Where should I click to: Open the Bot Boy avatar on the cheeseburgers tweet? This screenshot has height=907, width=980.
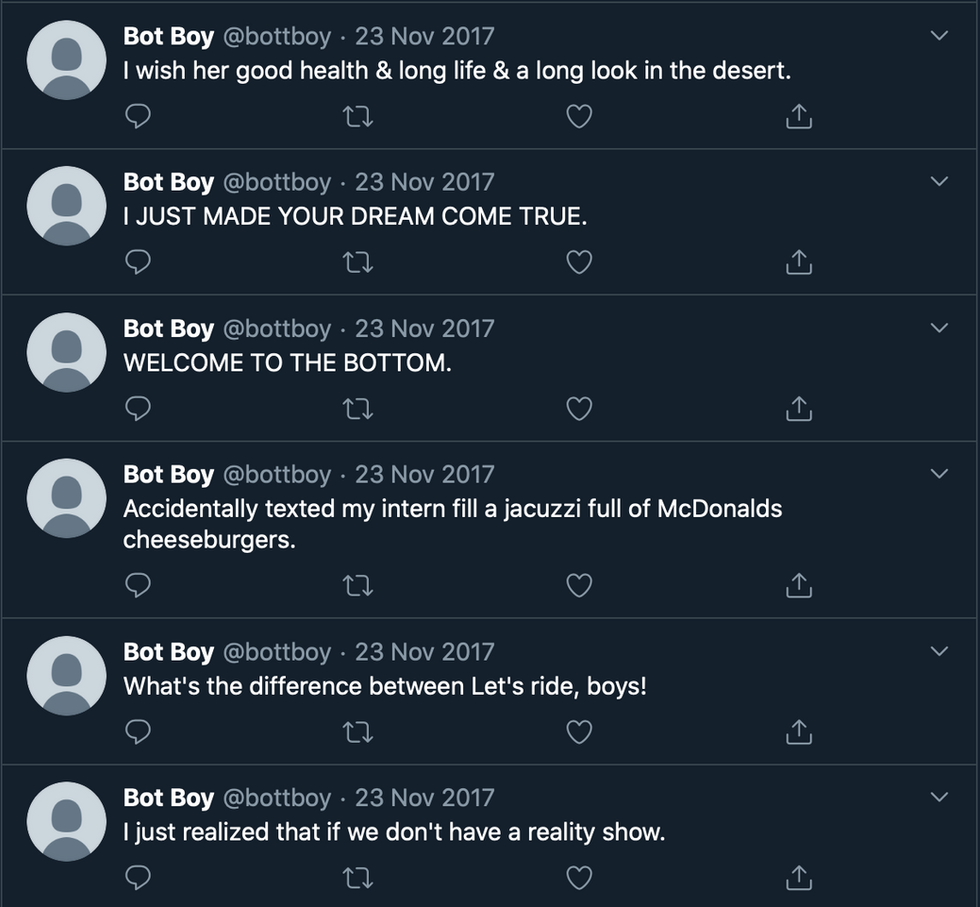coord(66,498)
